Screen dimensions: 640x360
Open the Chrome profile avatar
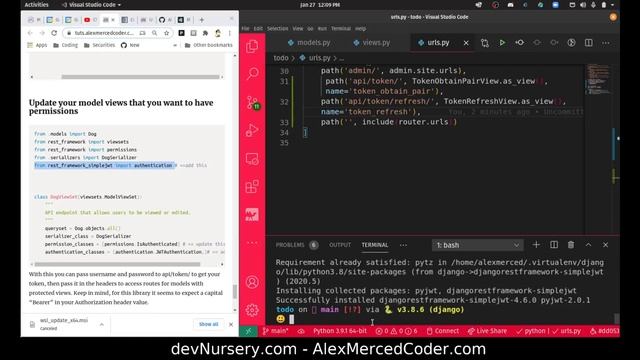218,33
